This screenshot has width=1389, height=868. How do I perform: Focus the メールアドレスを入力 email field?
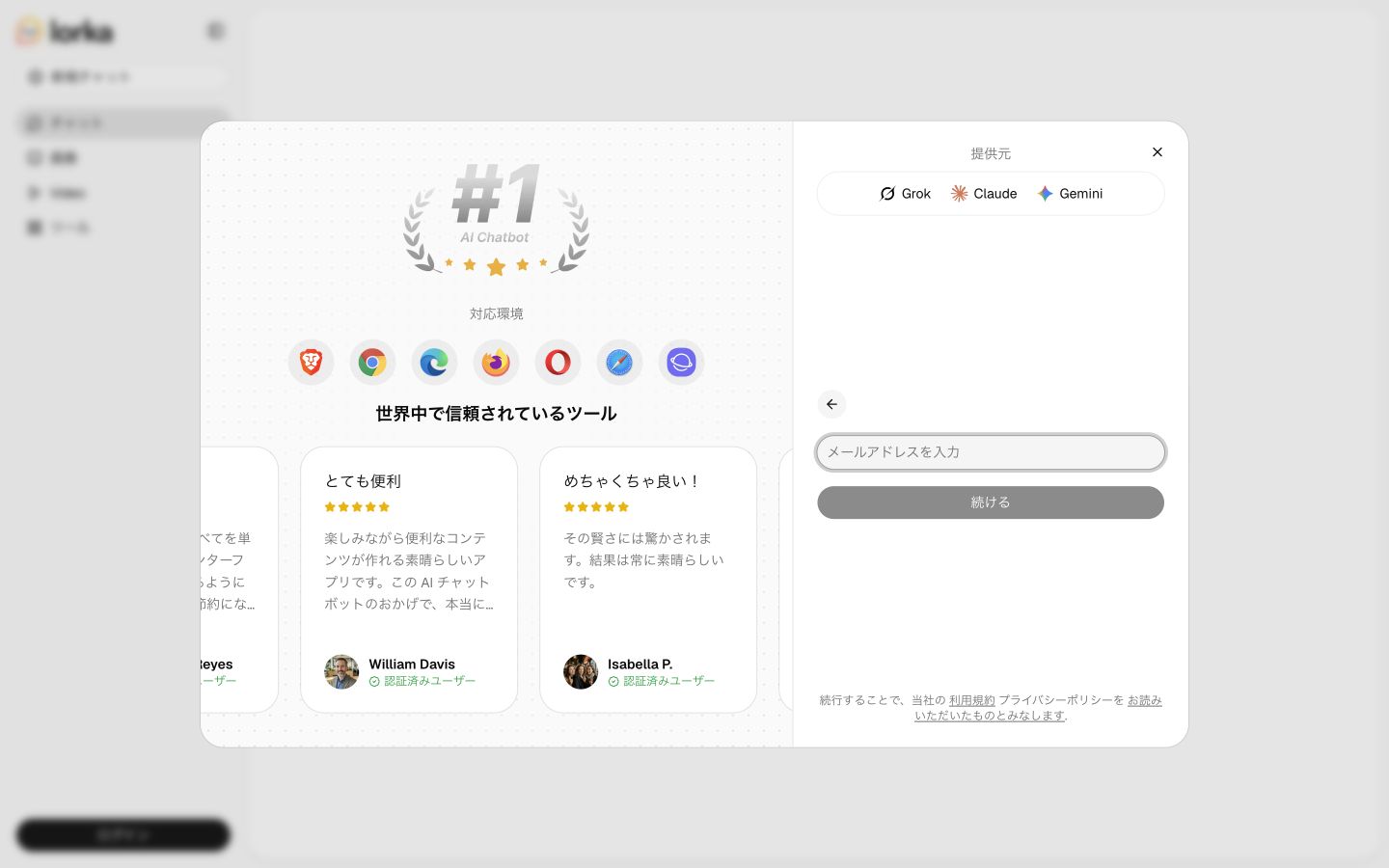point(991,452)
